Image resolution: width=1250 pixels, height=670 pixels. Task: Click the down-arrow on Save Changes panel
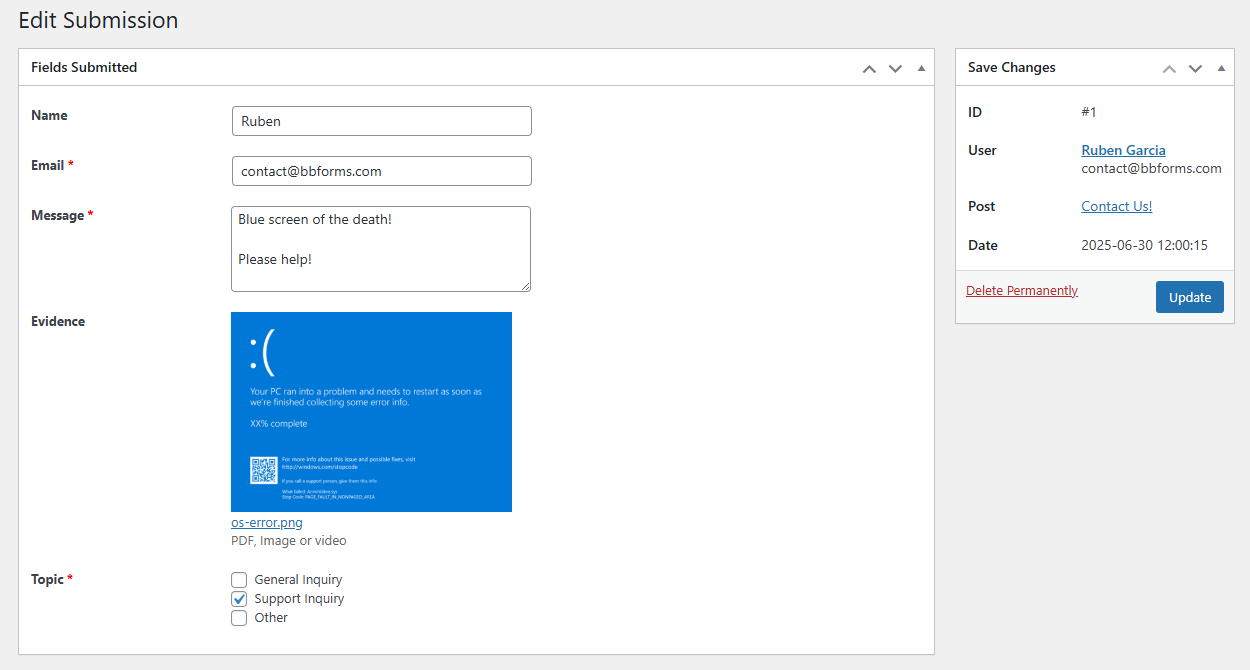pyautogui.click(x=1195, y=67)
